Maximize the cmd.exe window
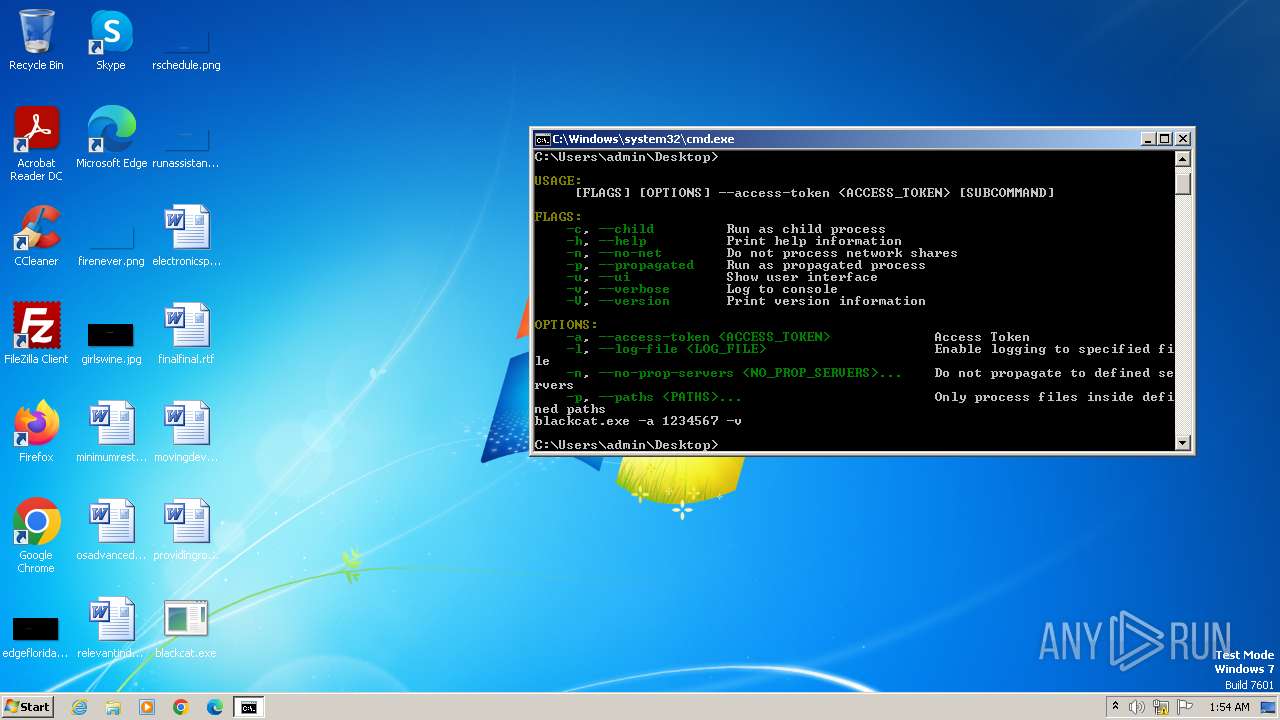This screenshot has width=1280, height=720. 1165,139
